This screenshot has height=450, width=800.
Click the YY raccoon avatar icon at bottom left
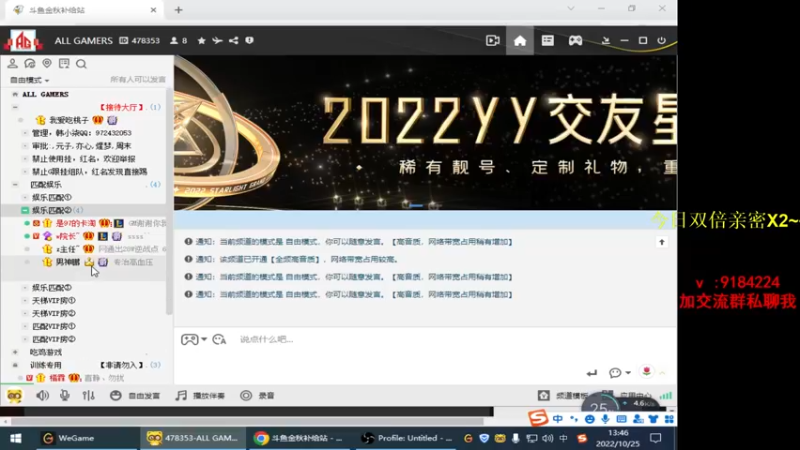(x=14, y=395)
